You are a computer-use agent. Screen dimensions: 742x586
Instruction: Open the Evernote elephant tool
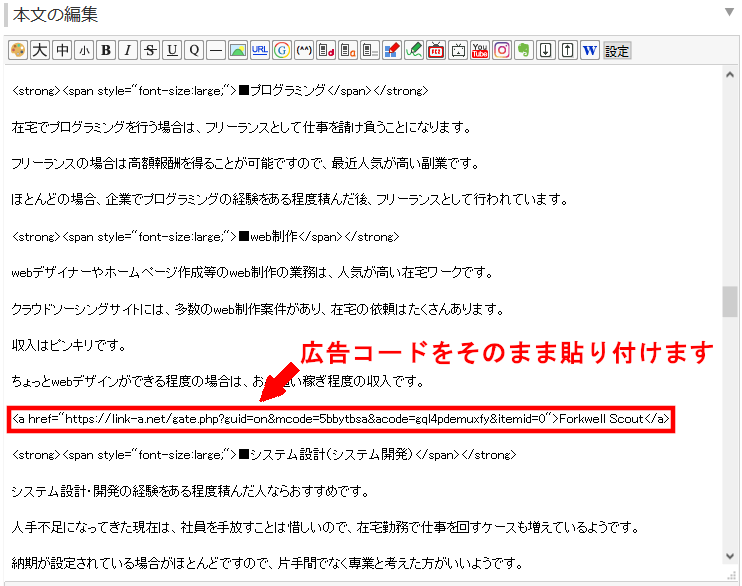(524, 50)
